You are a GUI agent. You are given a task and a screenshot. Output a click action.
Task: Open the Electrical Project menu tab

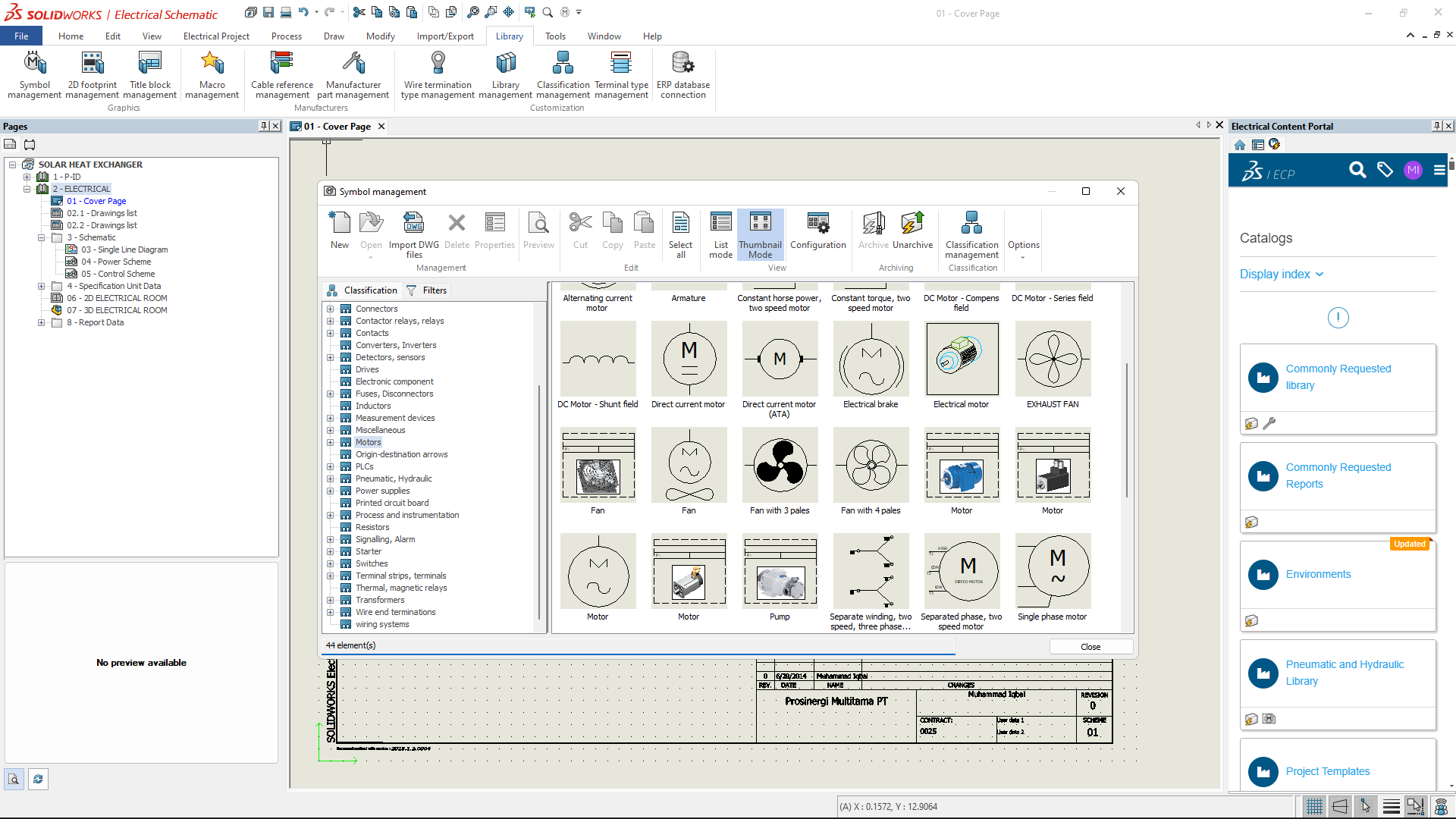(216, 36)
